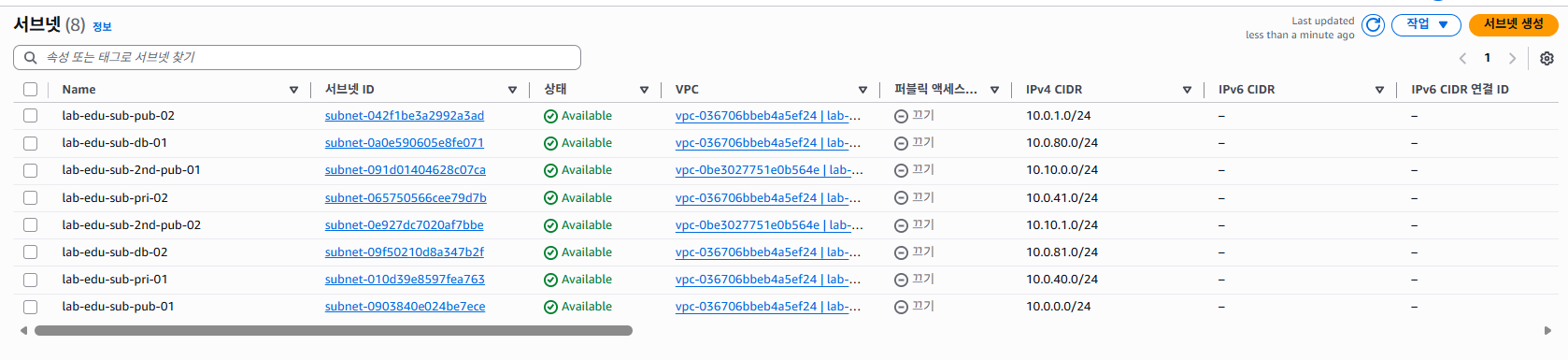The width and height of the screenshot is (1568, 360).
Task: Go to next page arrow
Action: click(1512, 58)
